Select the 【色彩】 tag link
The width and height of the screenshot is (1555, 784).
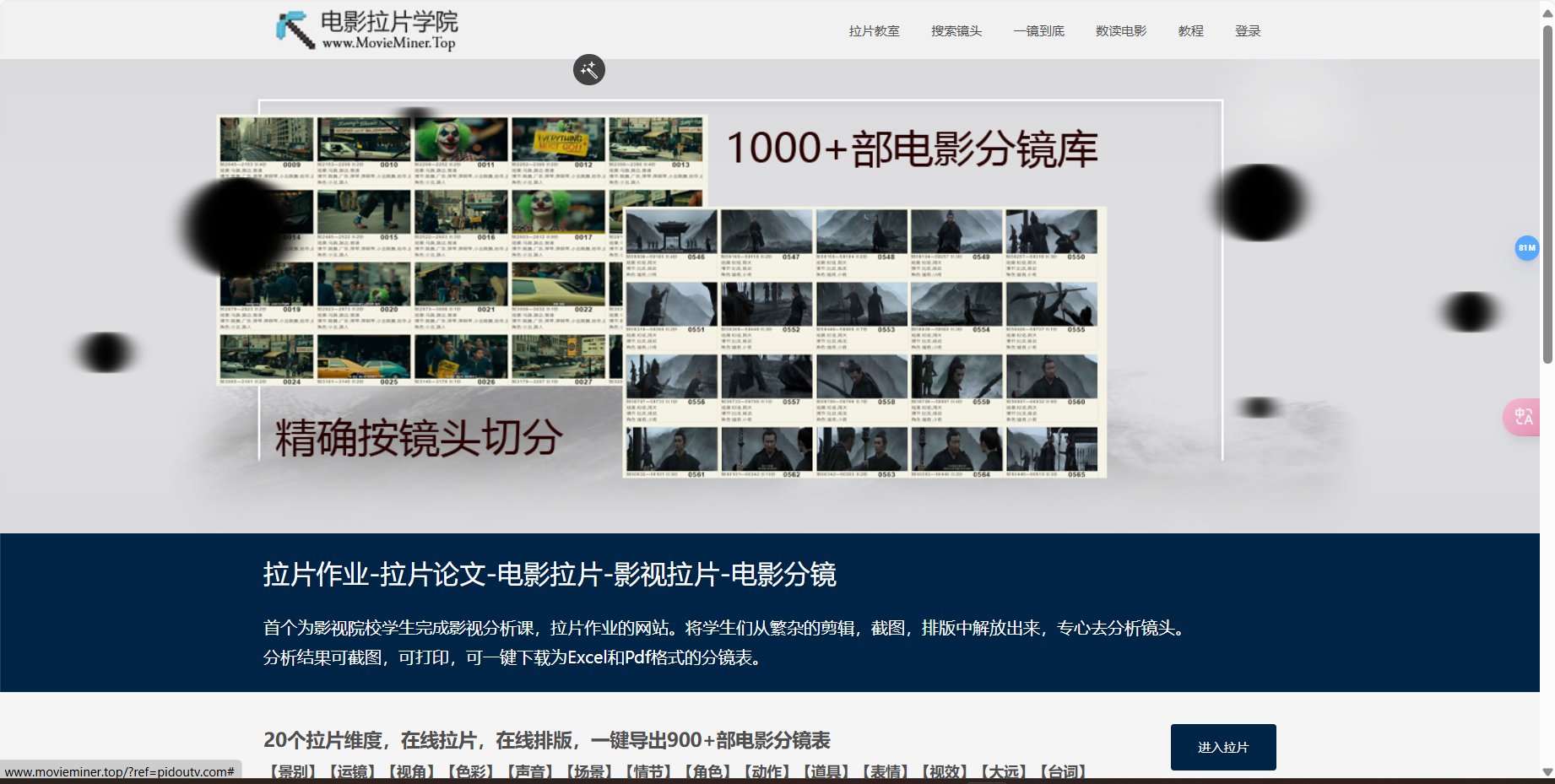coord(470,770)
